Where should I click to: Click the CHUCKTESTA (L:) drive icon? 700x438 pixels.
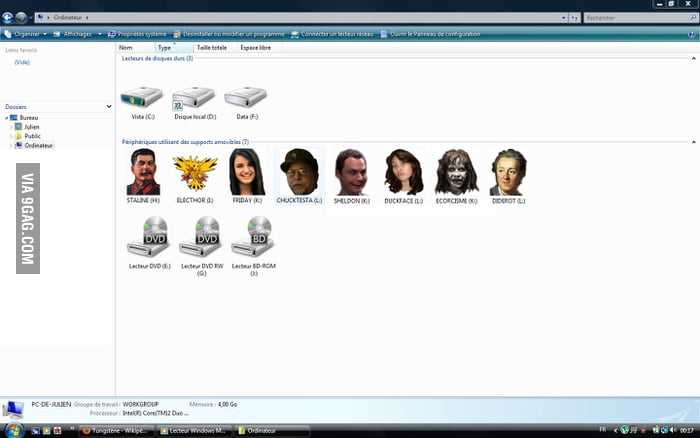[298, 172]
